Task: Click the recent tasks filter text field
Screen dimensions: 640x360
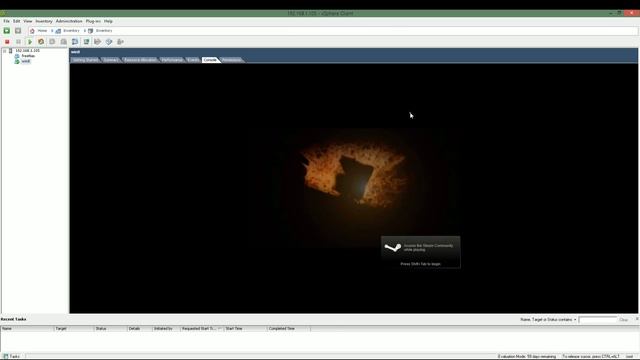Action: click(598, 320)
